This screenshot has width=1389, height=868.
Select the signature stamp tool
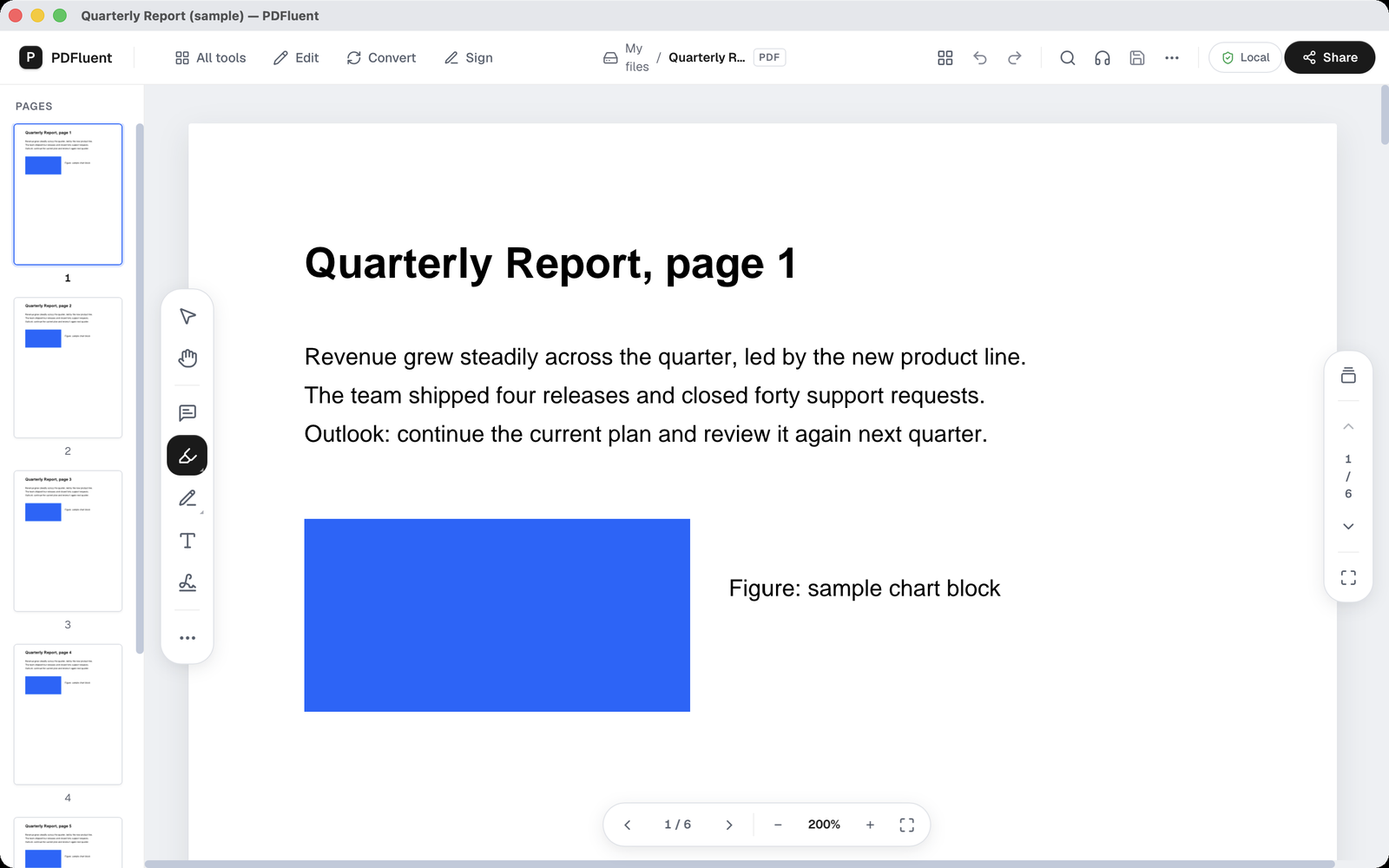point(188,583)
